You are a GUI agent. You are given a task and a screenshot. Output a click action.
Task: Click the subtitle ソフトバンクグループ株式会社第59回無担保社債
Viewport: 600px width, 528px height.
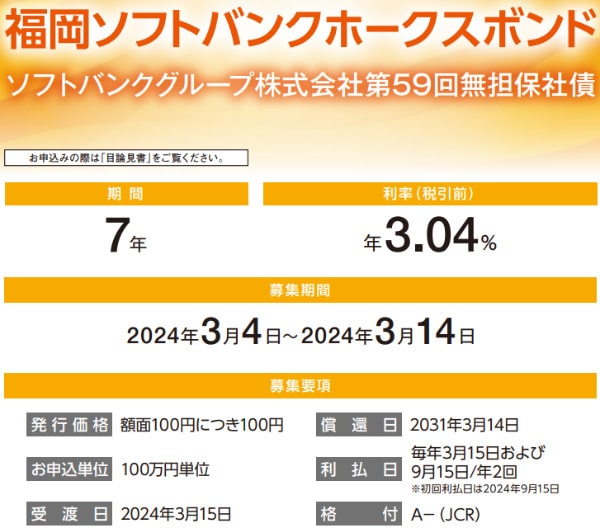coord(302,85)
